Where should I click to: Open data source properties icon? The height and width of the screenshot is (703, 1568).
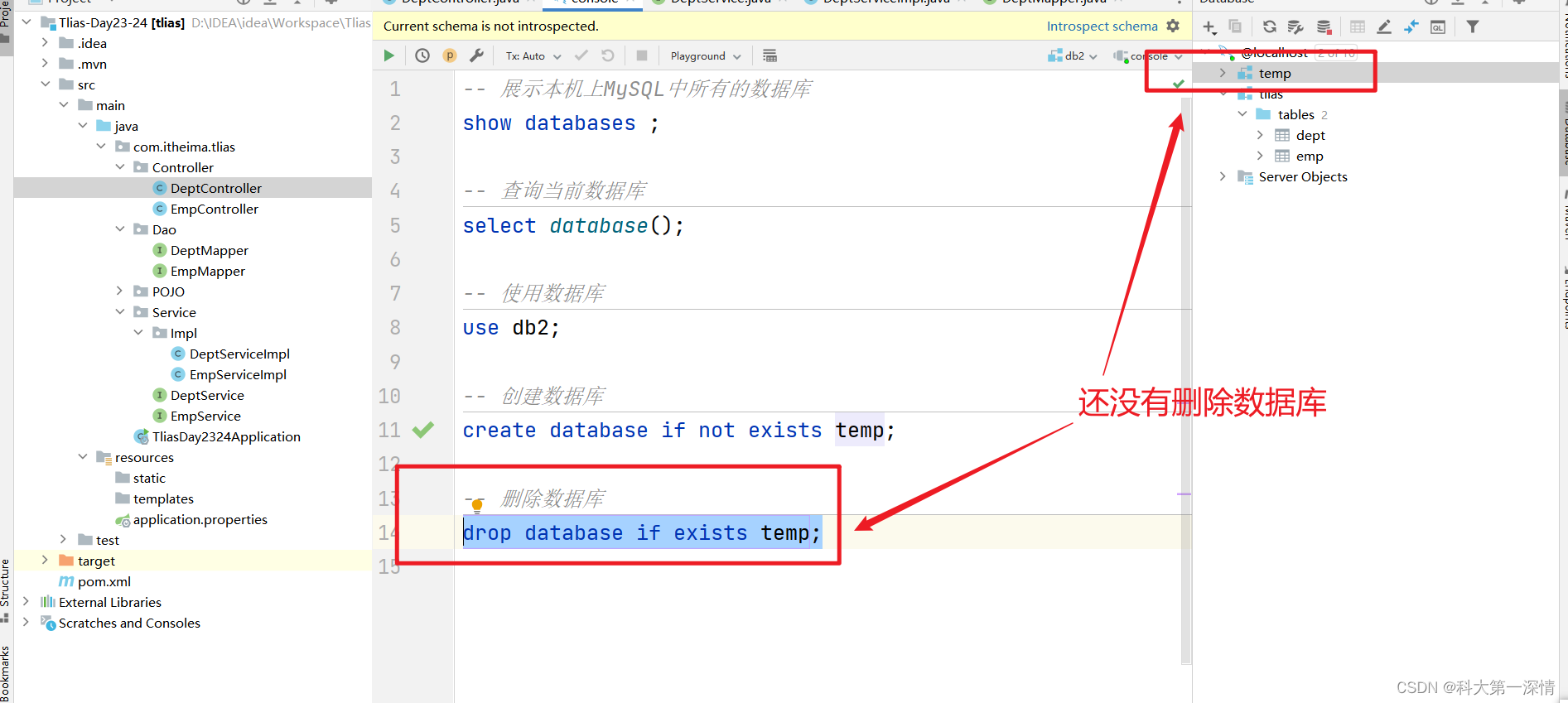1296,27
